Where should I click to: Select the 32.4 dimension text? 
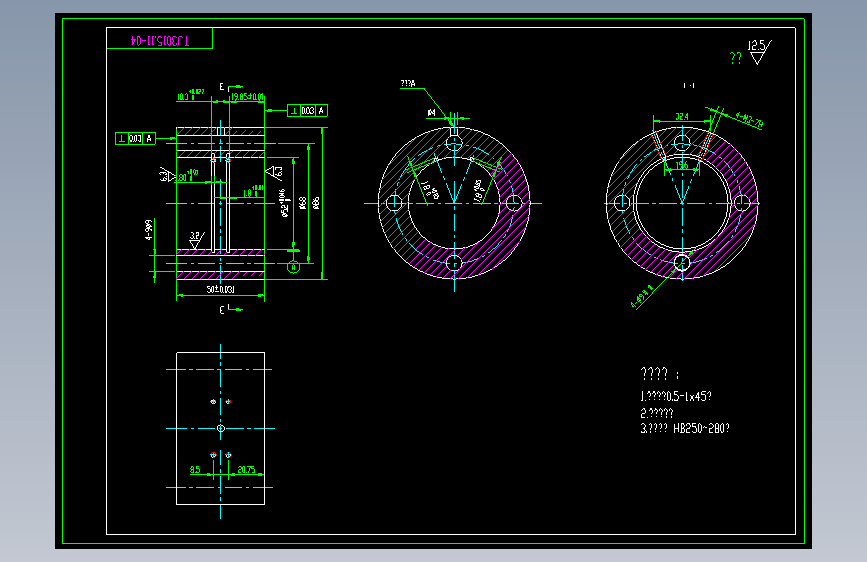pyautogui.click(x=682, y=117)
